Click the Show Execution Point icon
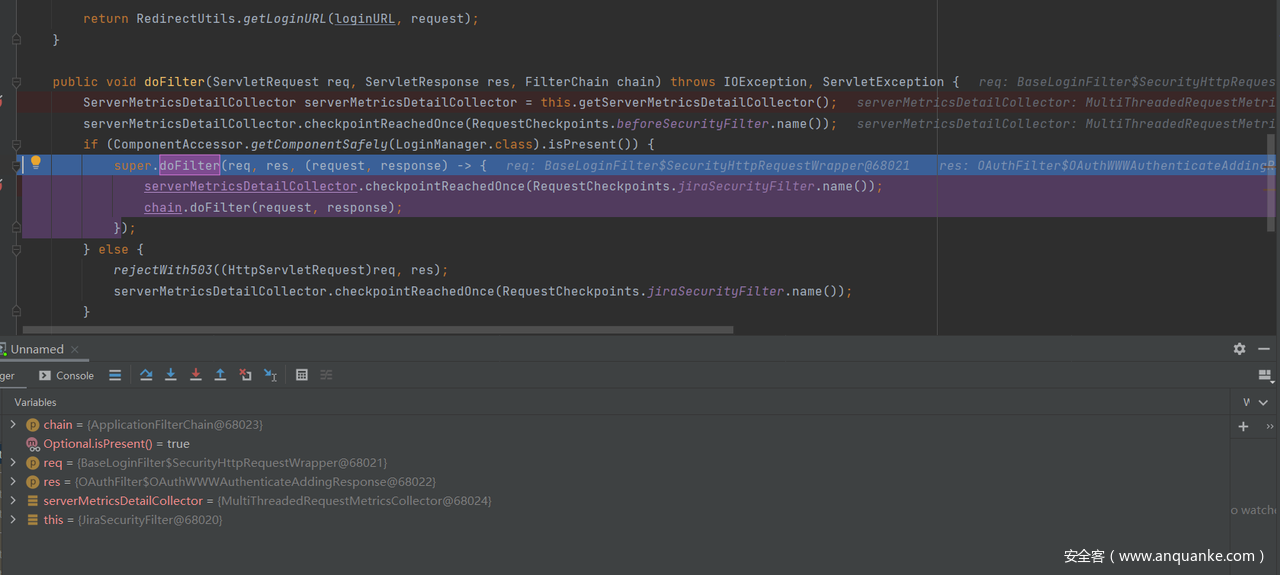 pyautogui.click(x=115, y=375)
